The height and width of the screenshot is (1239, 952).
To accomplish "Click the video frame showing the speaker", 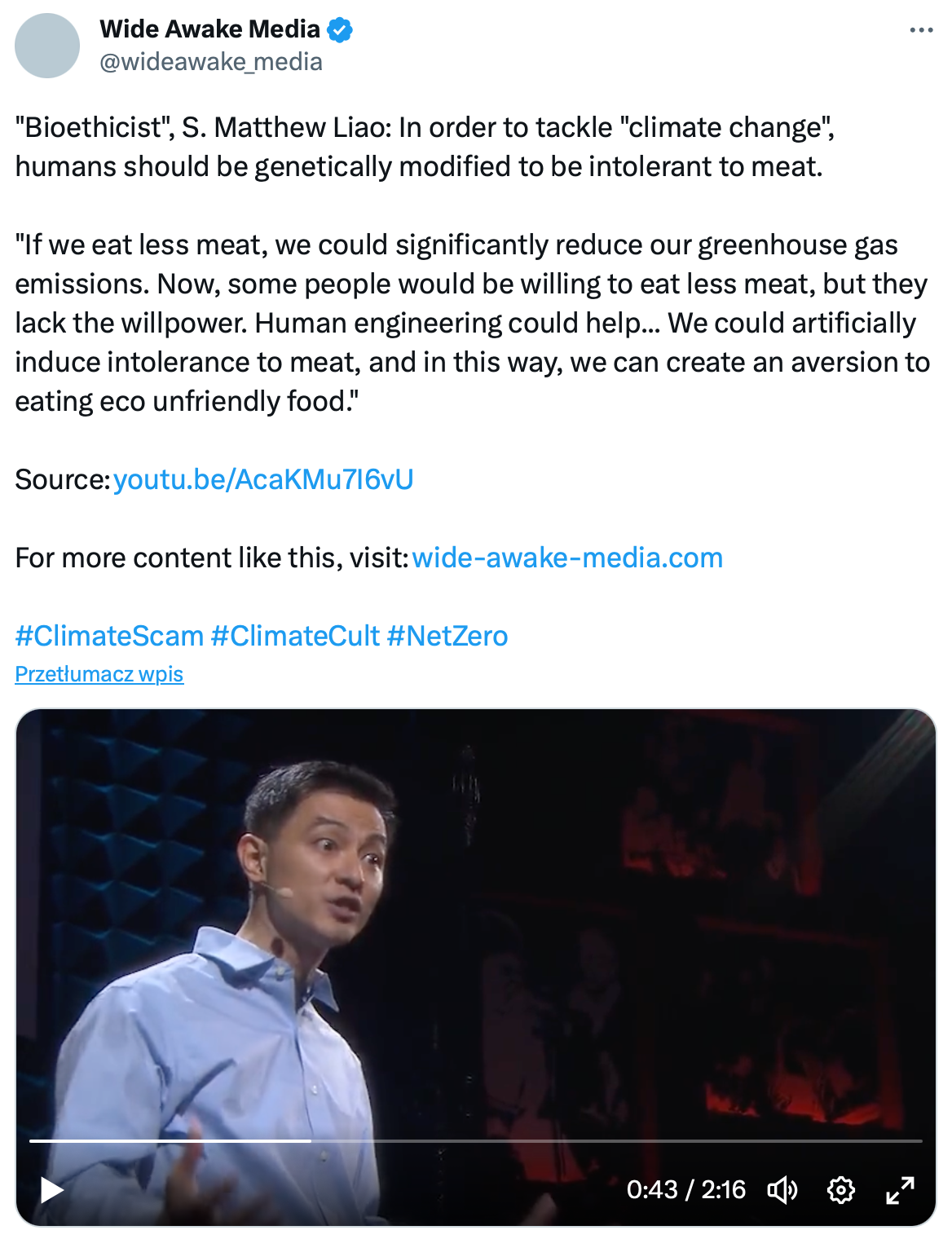I will [476, 921].
